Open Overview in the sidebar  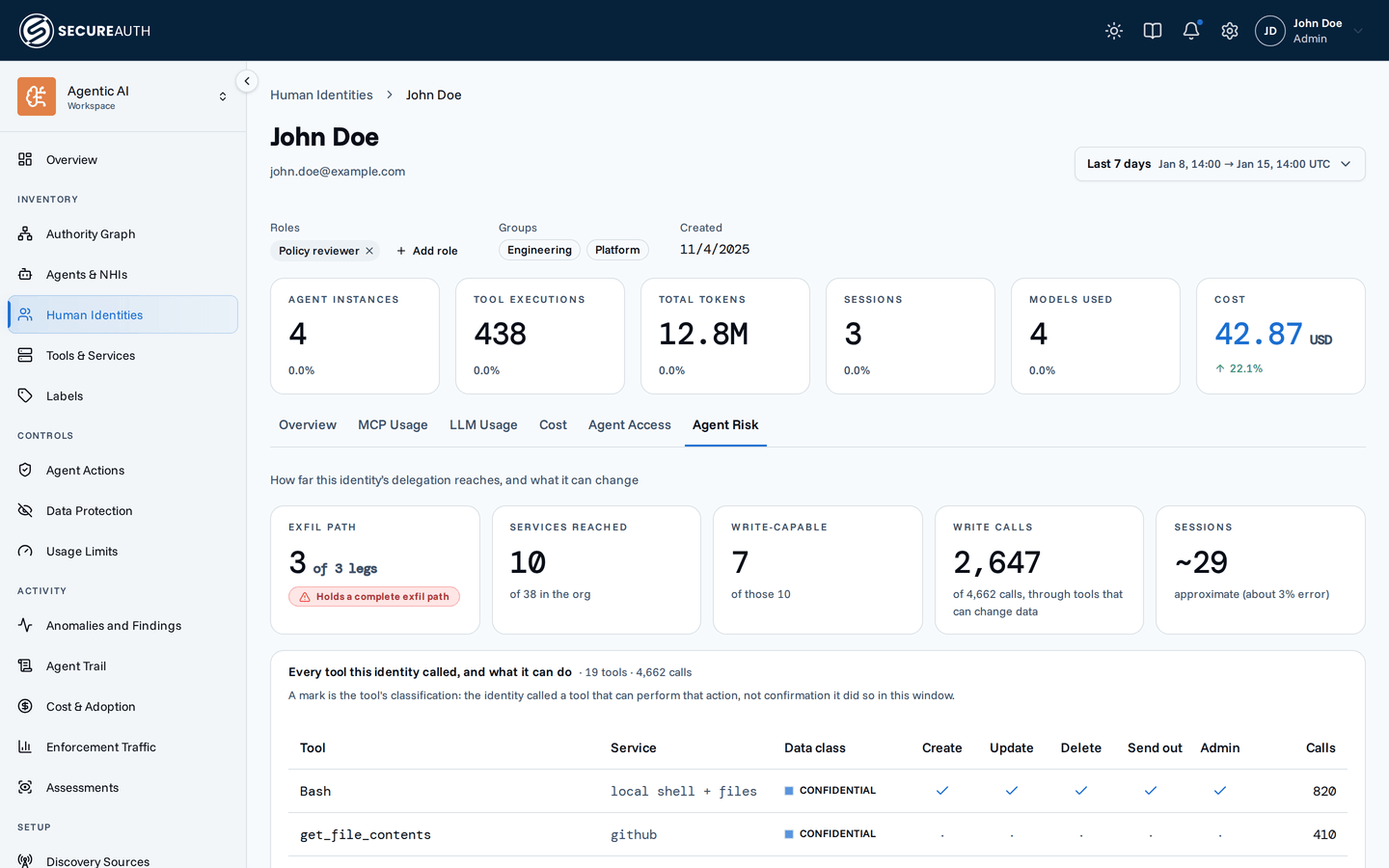123,159
